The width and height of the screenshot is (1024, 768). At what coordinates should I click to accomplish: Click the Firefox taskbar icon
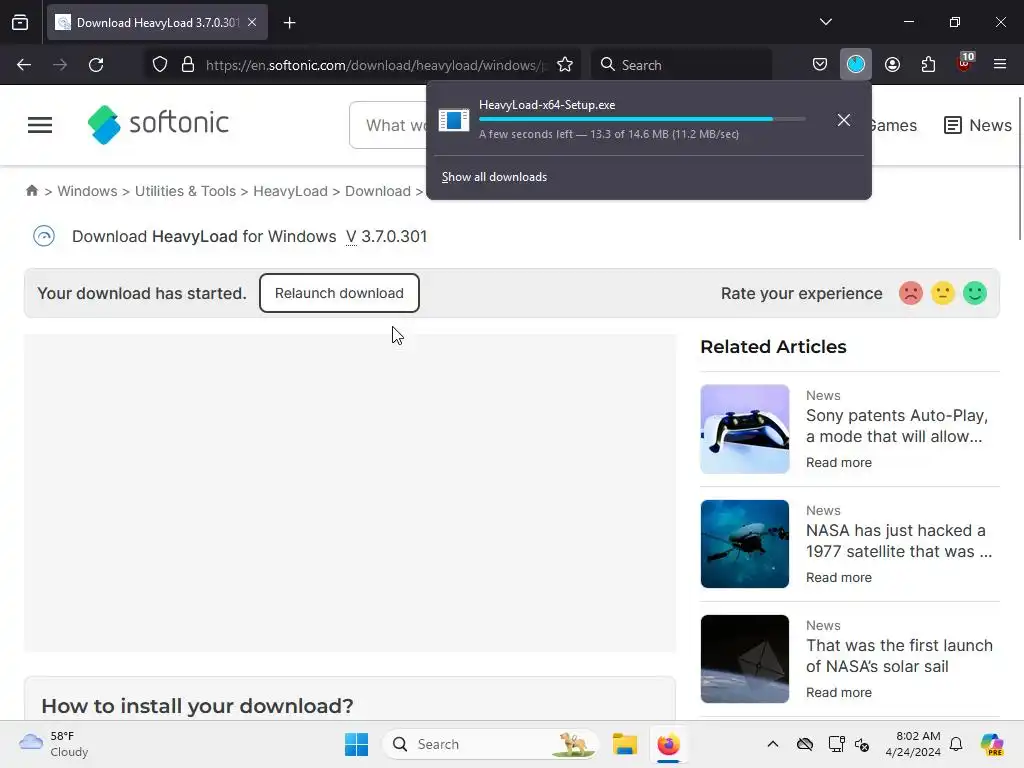pos(668,744)
